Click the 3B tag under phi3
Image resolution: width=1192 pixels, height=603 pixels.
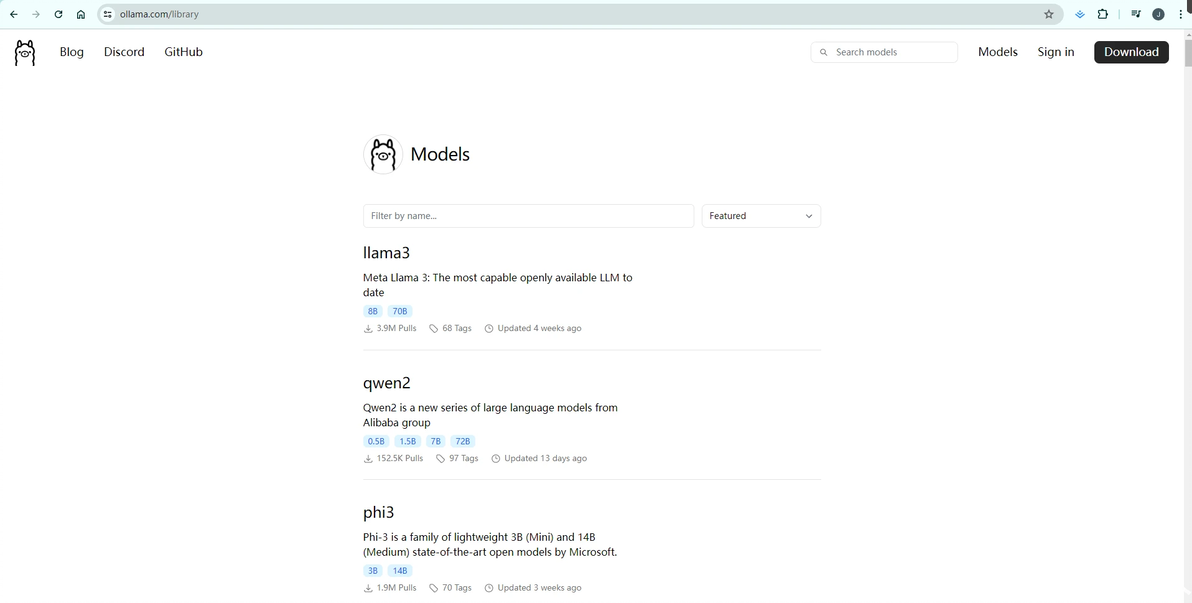(372, 570)
